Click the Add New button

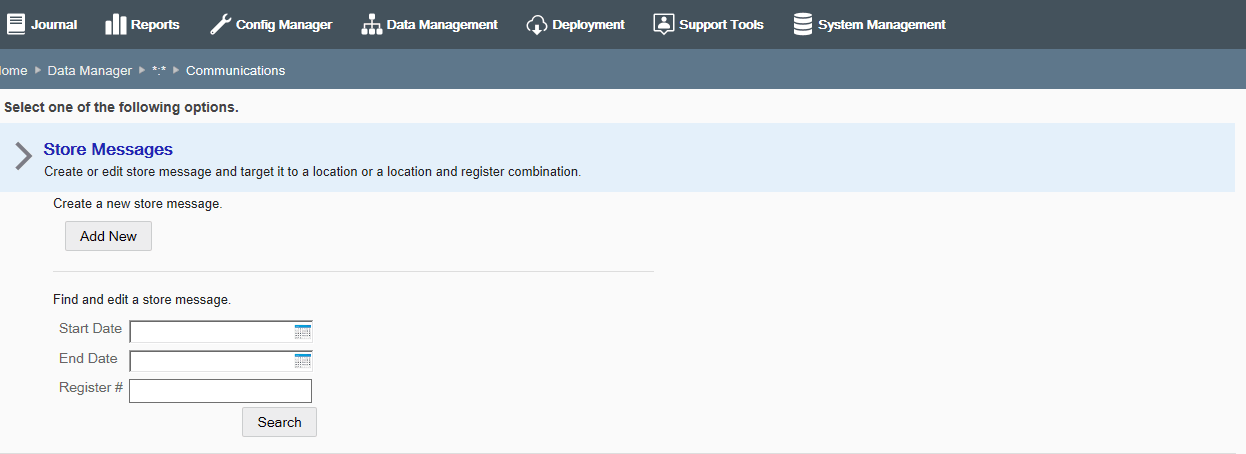coord(108,236)
